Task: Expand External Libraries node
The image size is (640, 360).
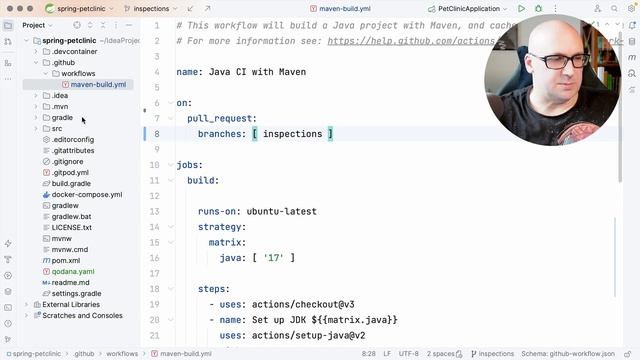Action: pos(27,304)
